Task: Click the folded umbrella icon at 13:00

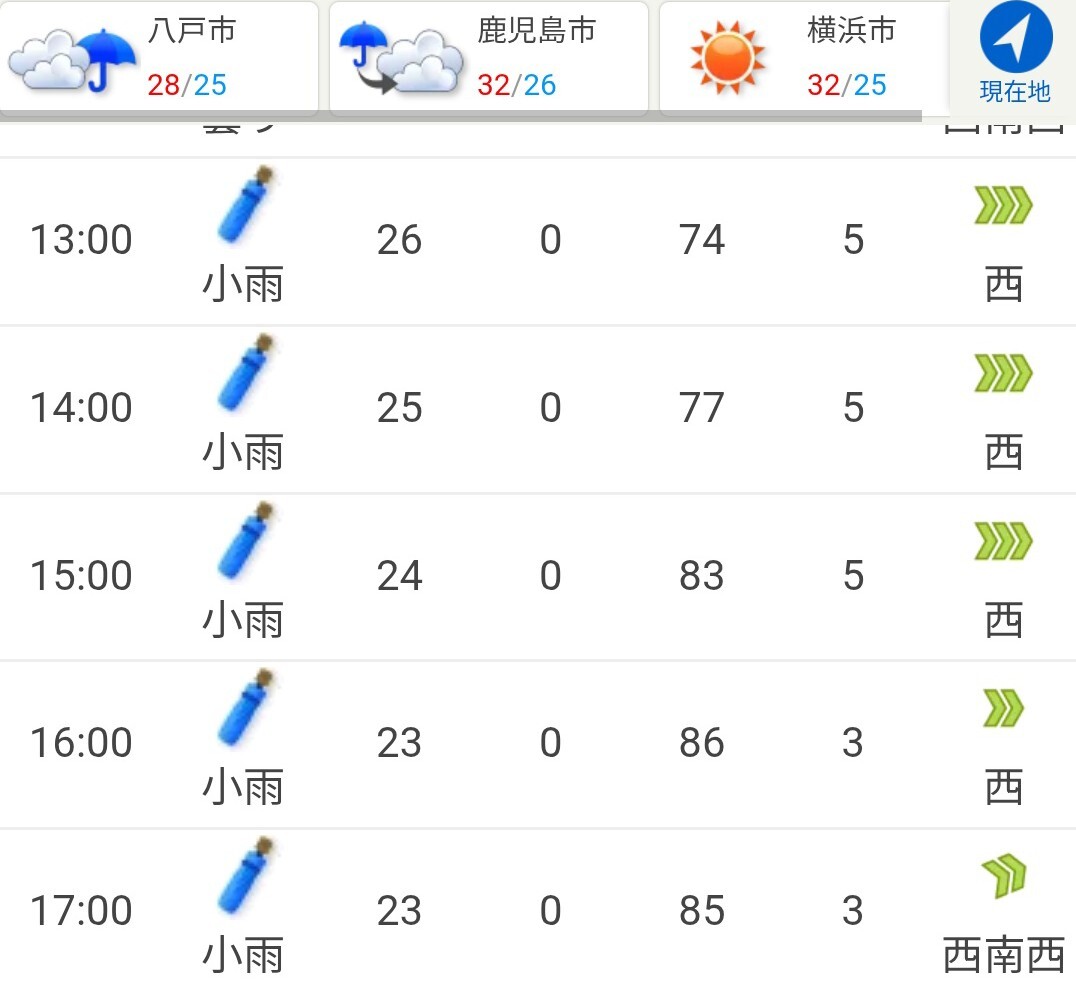Action: pos(246,204)
